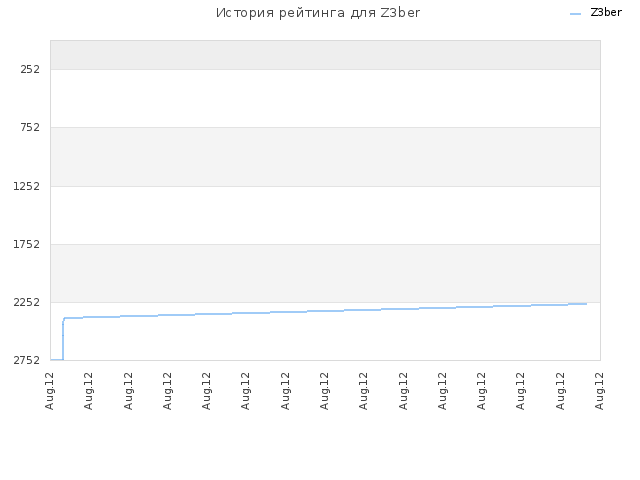Select the 1252 y-axis label
The width and height of the screenshot is (640, 480).
pyautogui.click(x=27, y=186)
